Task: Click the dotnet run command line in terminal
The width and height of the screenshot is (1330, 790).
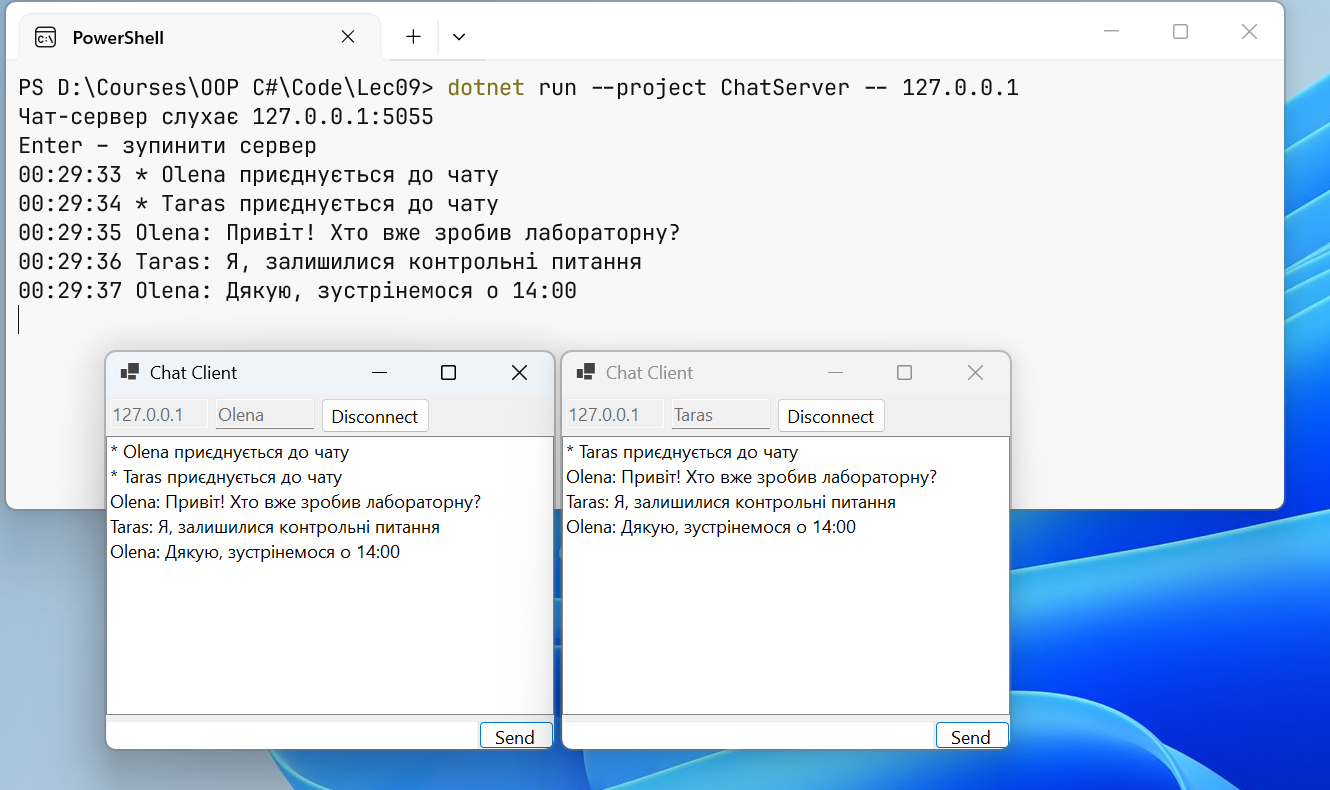Action: [519, 87]
